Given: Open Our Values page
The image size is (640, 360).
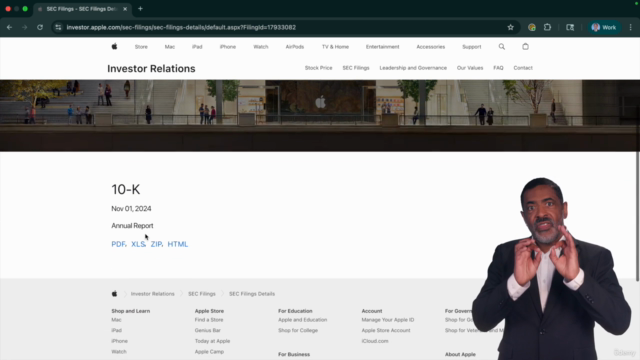Looking at the screenshot, I should (470, 68).
